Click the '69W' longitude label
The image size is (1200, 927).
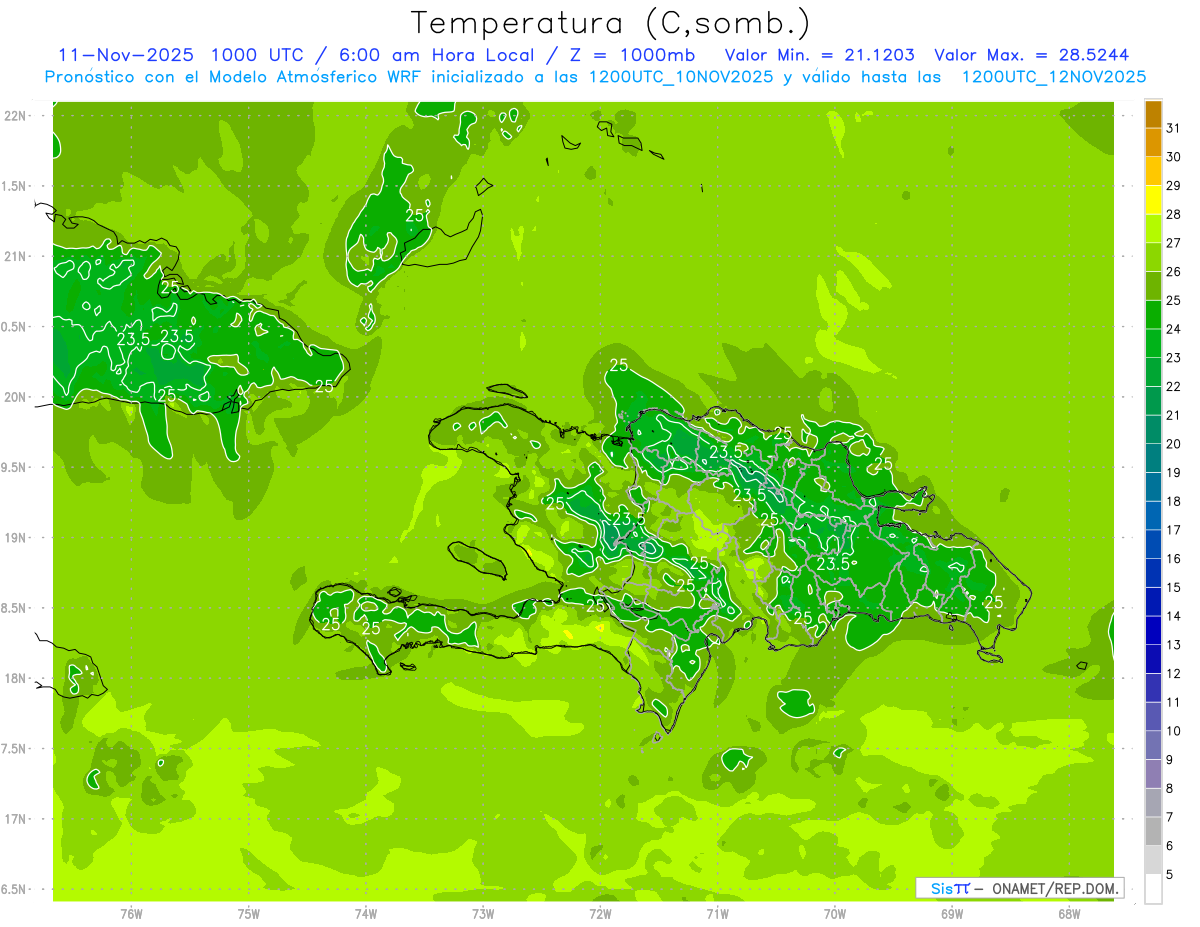[952, 914]
